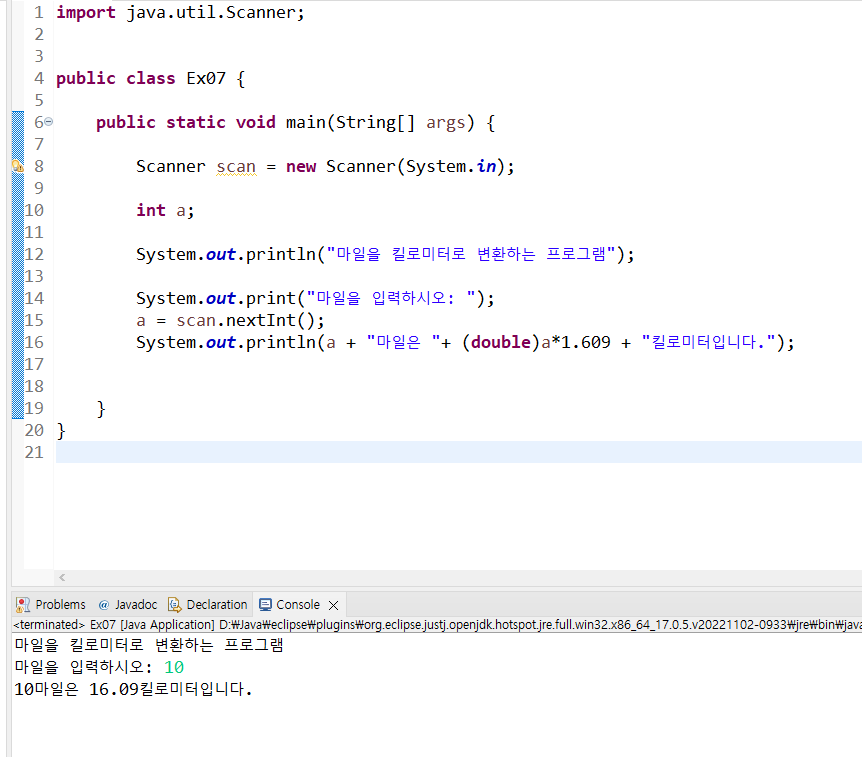Collapse the main method fold marker
The height and width of the screenshot is (757, 862).
click(x=48, y=121)
